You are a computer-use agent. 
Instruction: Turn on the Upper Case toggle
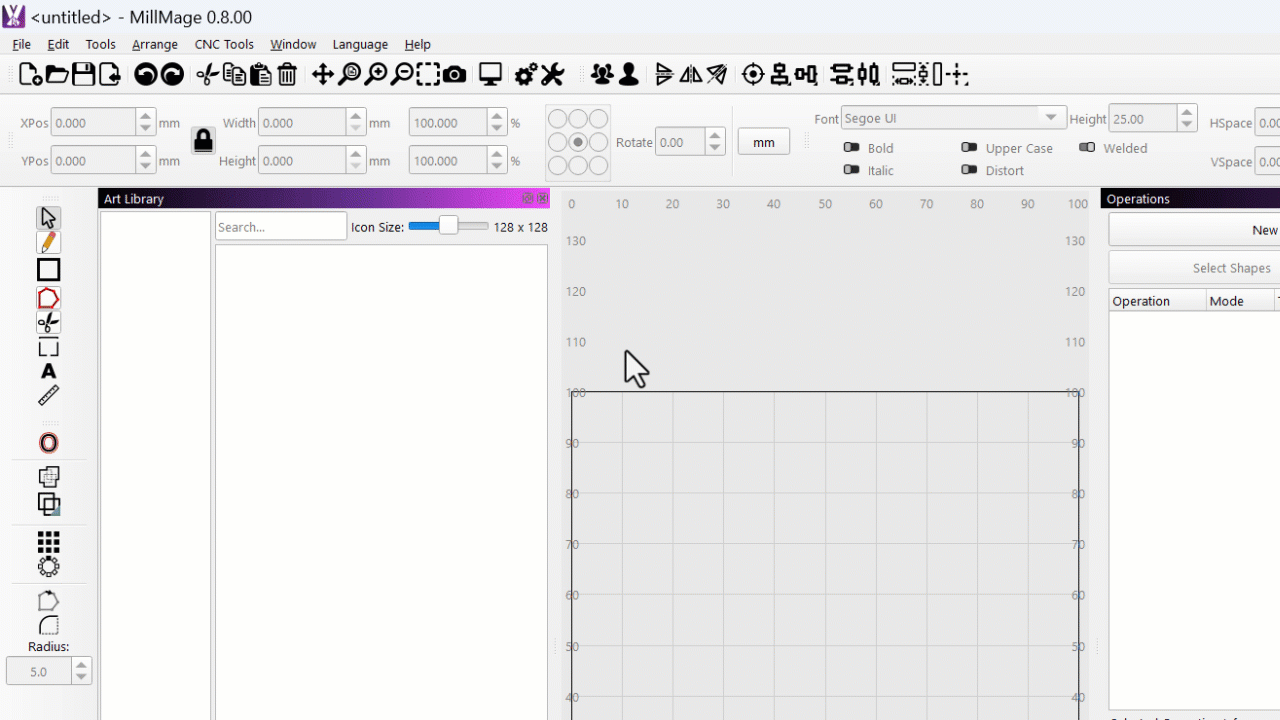point(969,148)
